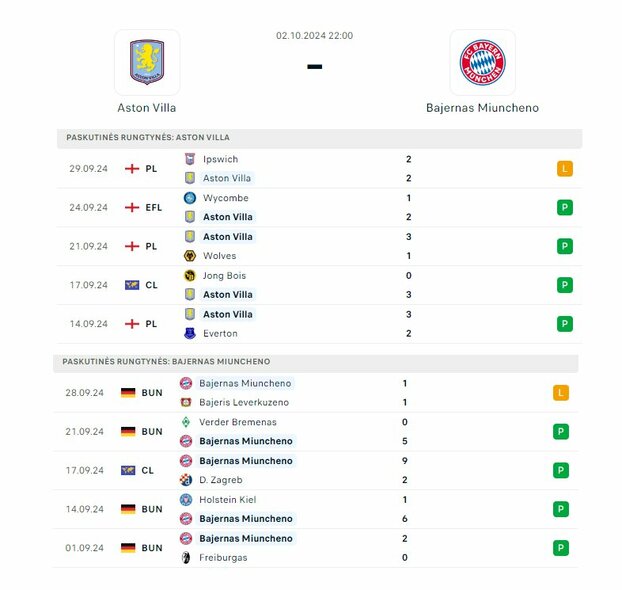
Task: Click the Aston Villa club crest
Action: tap(147, 62)
